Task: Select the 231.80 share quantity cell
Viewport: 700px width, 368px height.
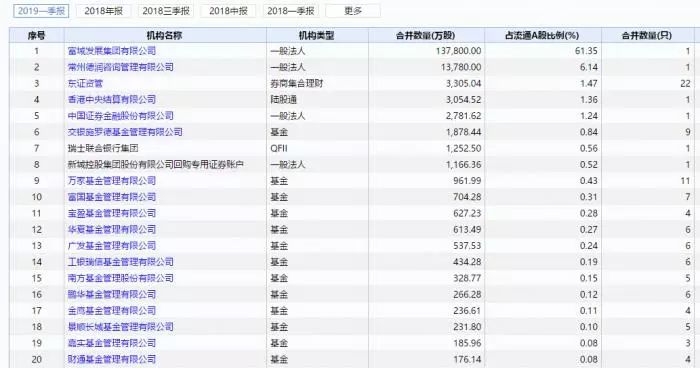Action: pyautogui.click(x=467, y=327)
